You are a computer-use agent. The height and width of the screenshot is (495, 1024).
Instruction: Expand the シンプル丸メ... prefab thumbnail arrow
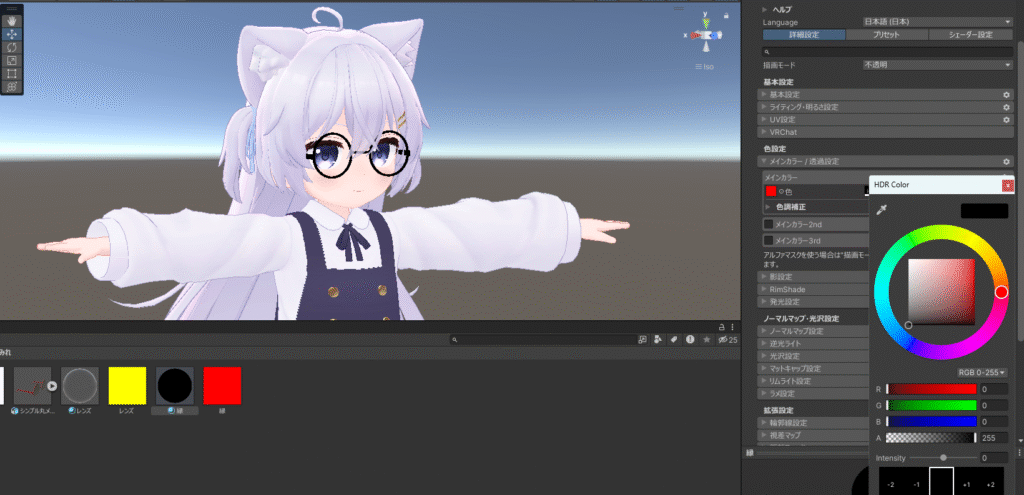(x=52, y=386)
